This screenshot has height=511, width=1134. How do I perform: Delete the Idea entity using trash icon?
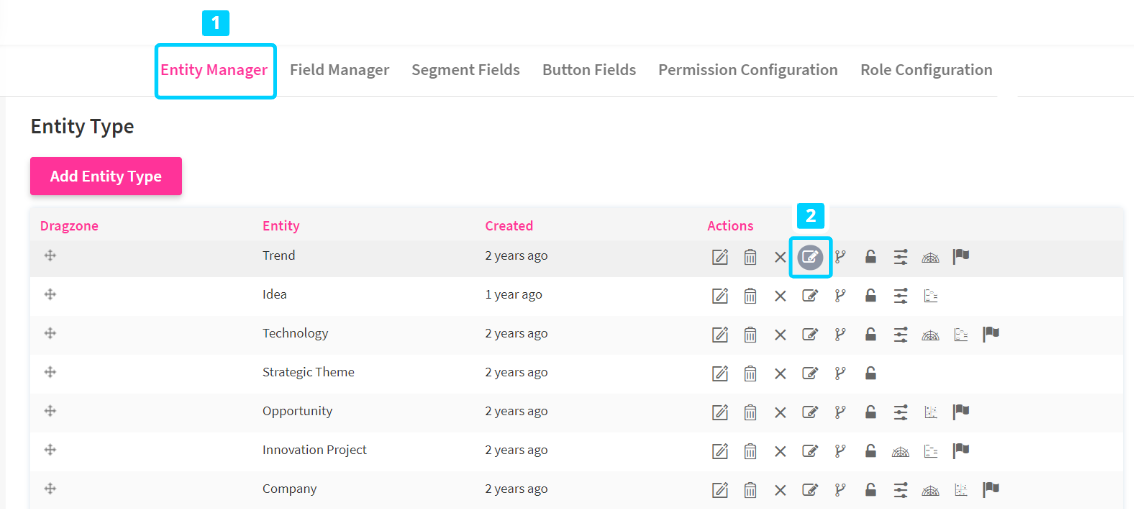(750, 295)
